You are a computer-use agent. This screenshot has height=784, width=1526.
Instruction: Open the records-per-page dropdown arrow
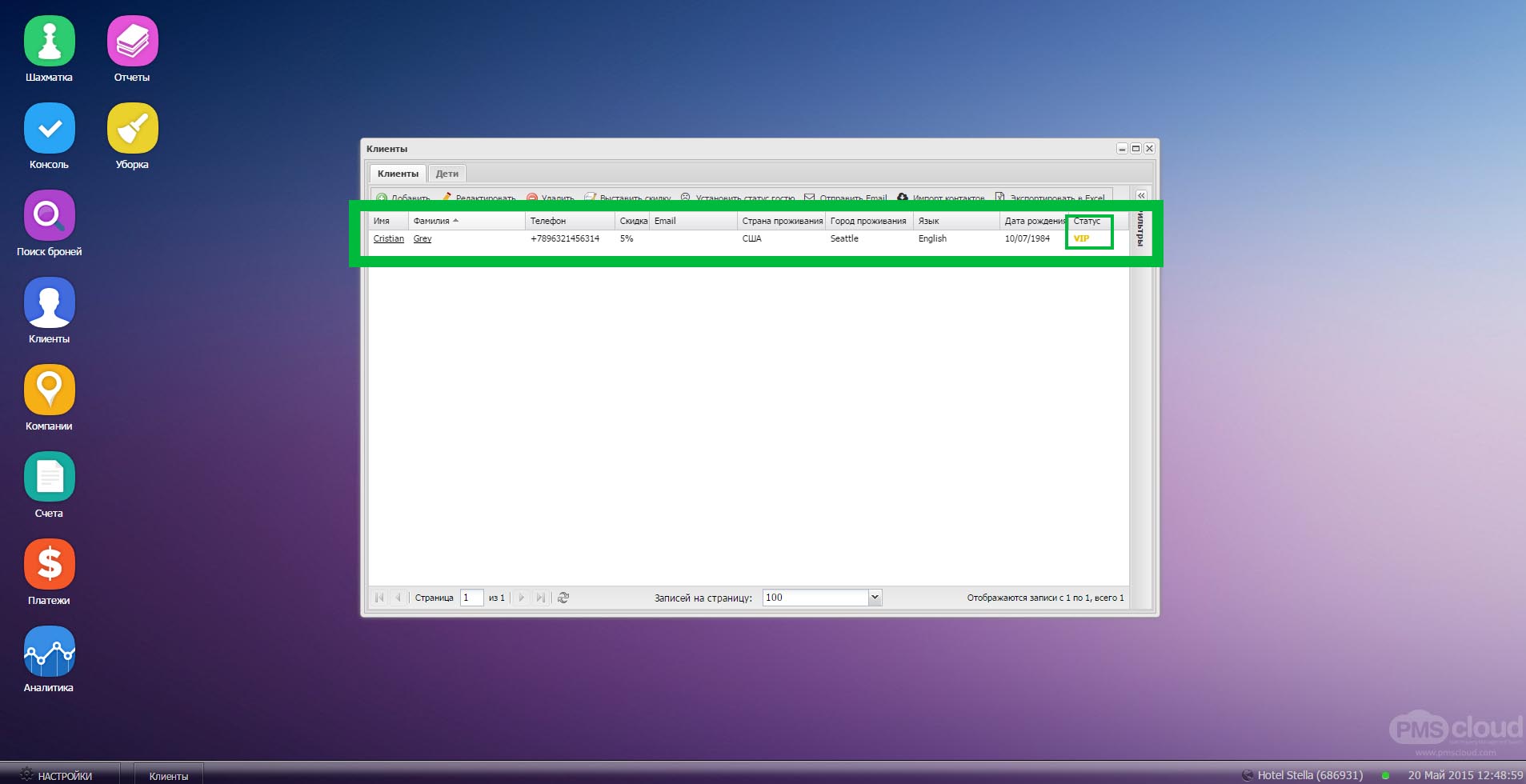875,597
